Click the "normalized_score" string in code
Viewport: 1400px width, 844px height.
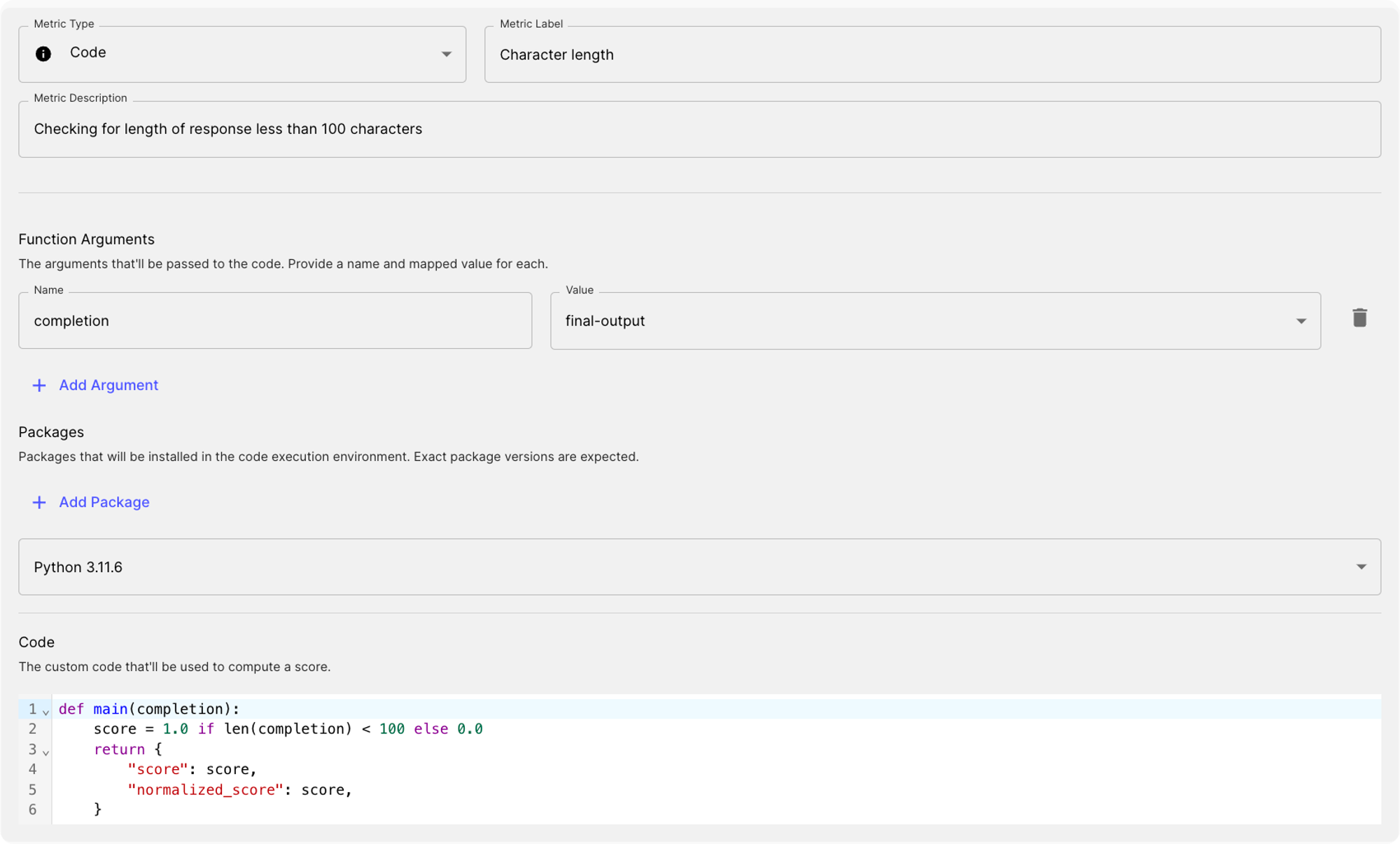pos(205,790)
